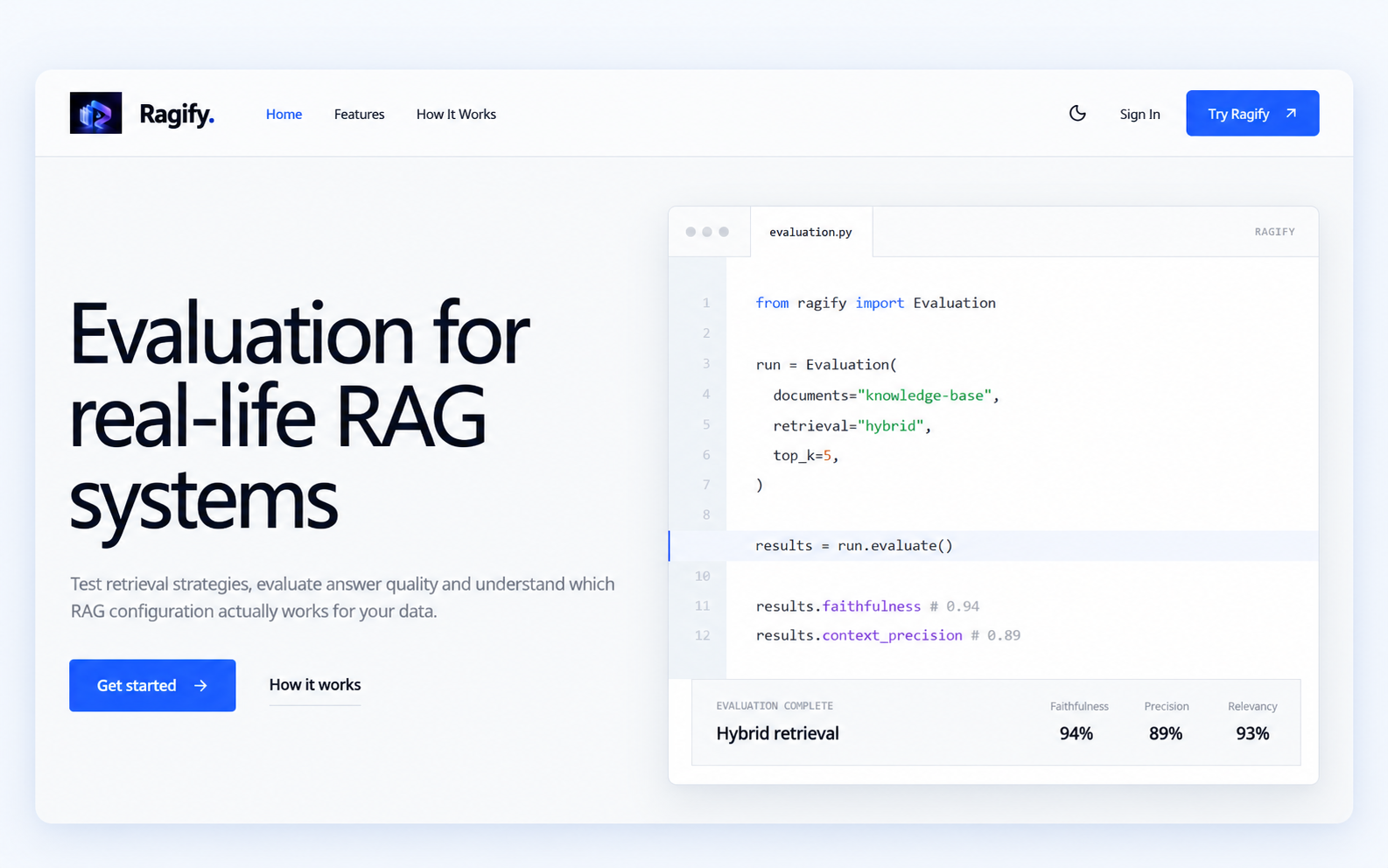
Task: Toggle dark mode with the moon icon
Action: click(1077, 113)
